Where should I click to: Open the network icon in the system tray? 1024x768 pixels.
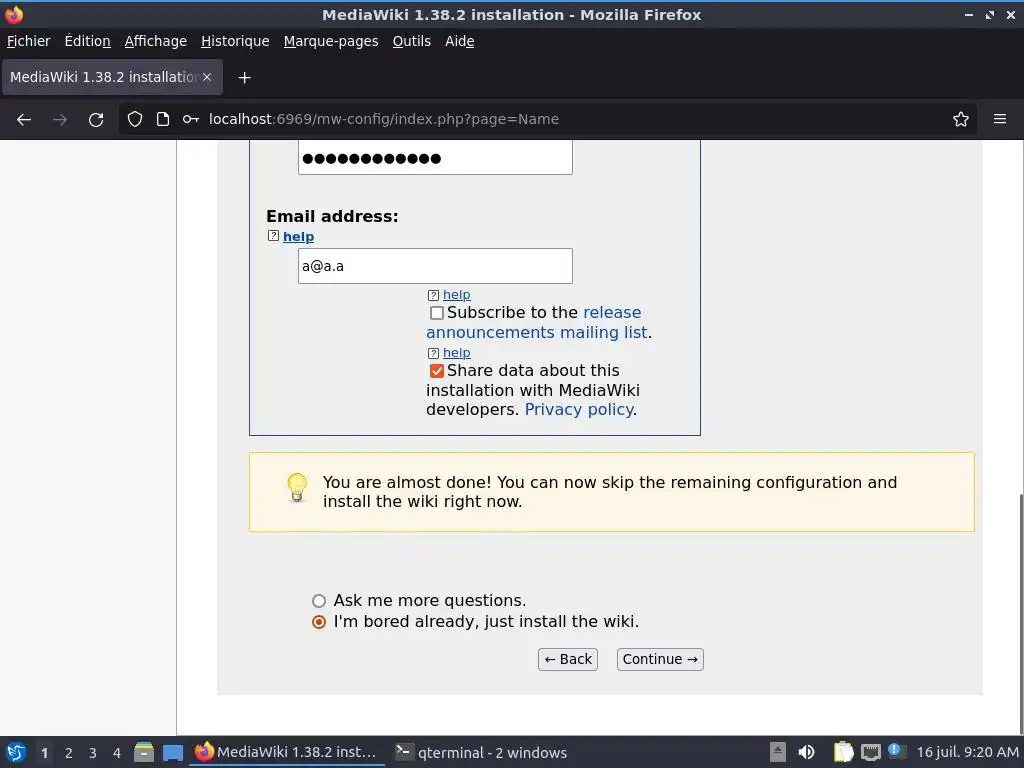coord(871,752)
